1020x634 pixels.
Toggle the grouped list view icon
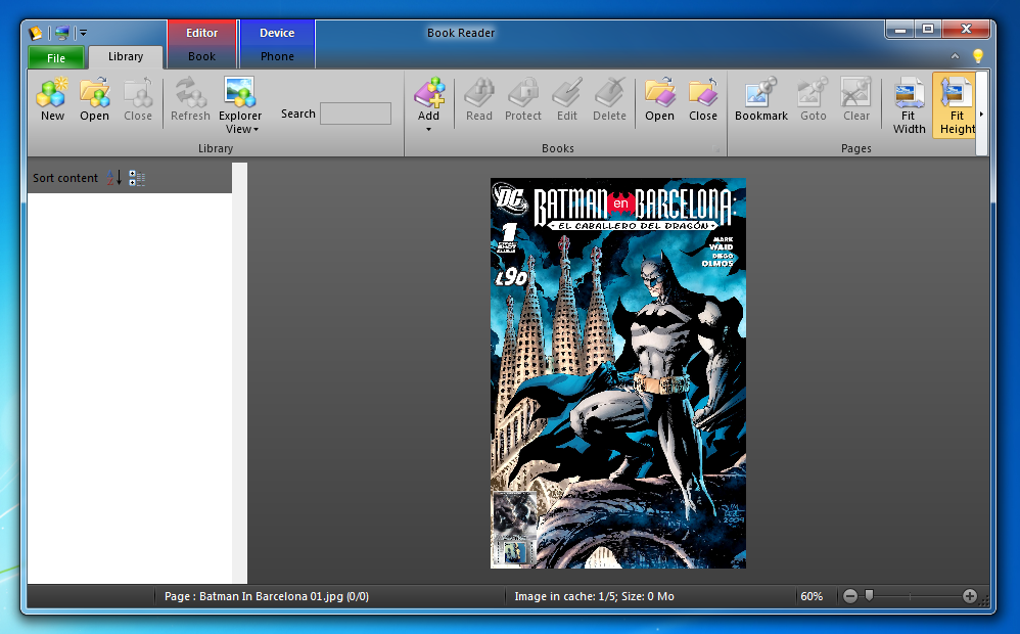[137, 178]
